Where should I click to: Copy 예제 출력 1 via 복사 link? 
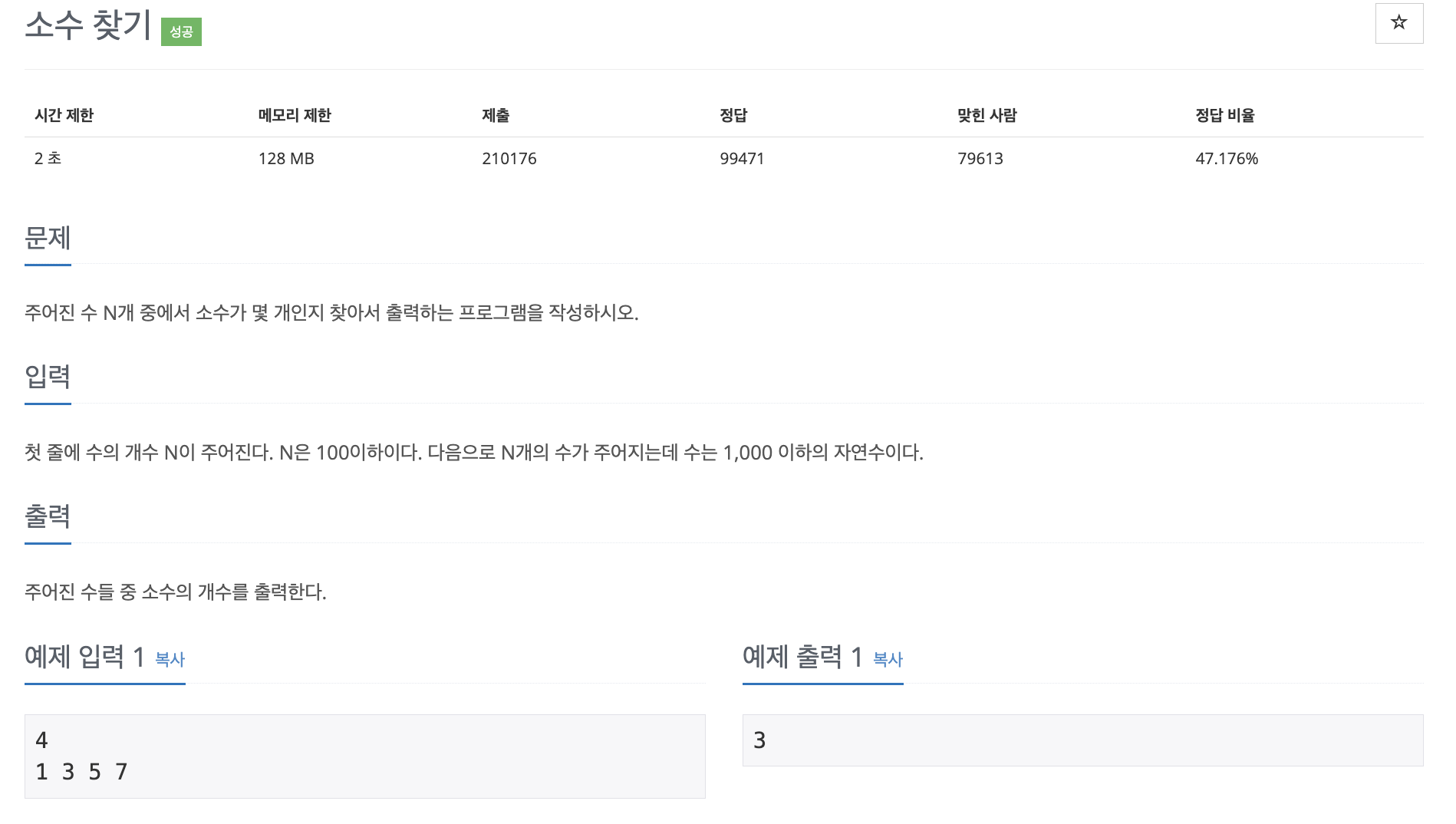(x=888, y=659)
